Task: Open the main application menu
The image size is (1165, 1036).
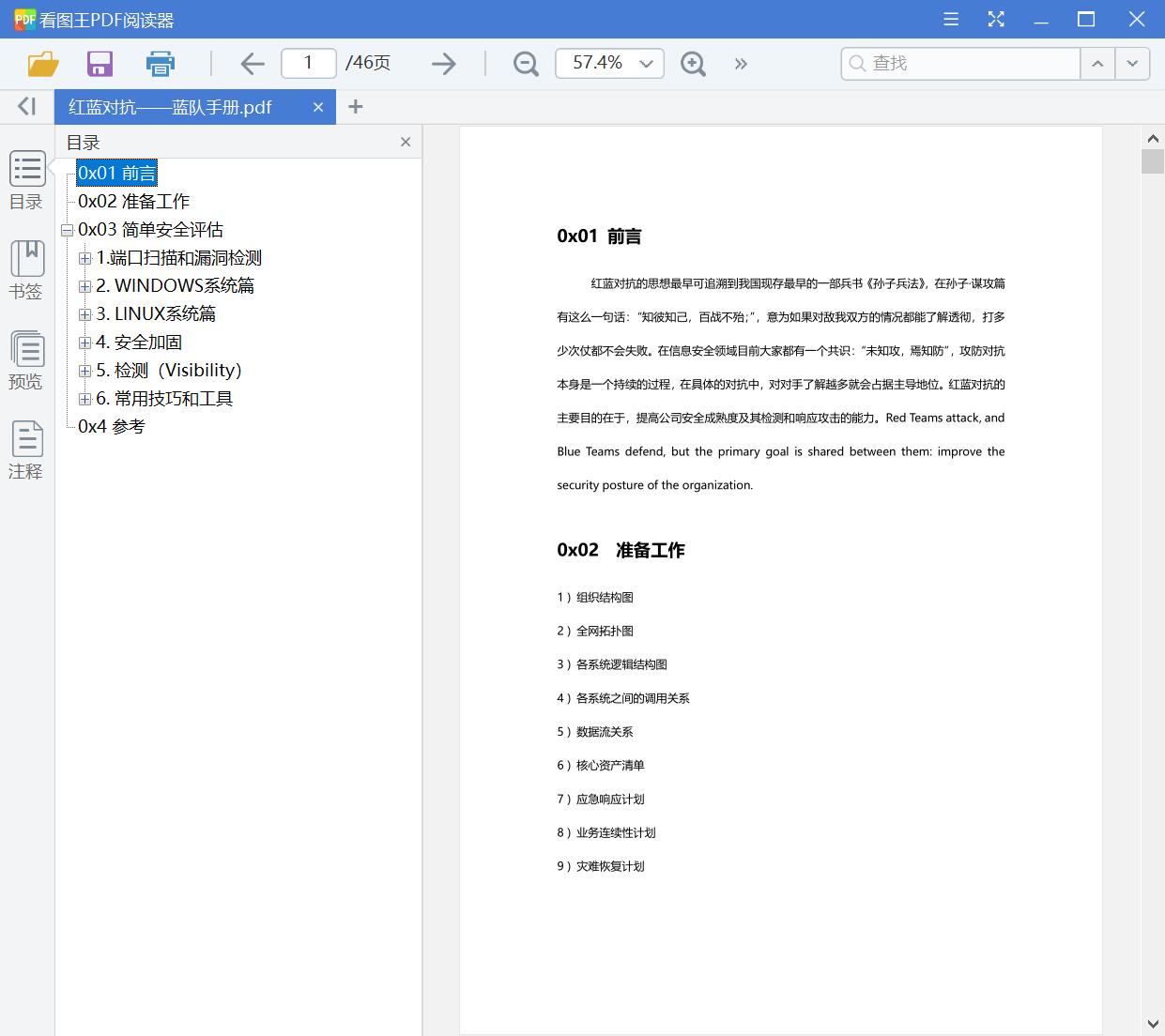Action: tap(950, 19)
